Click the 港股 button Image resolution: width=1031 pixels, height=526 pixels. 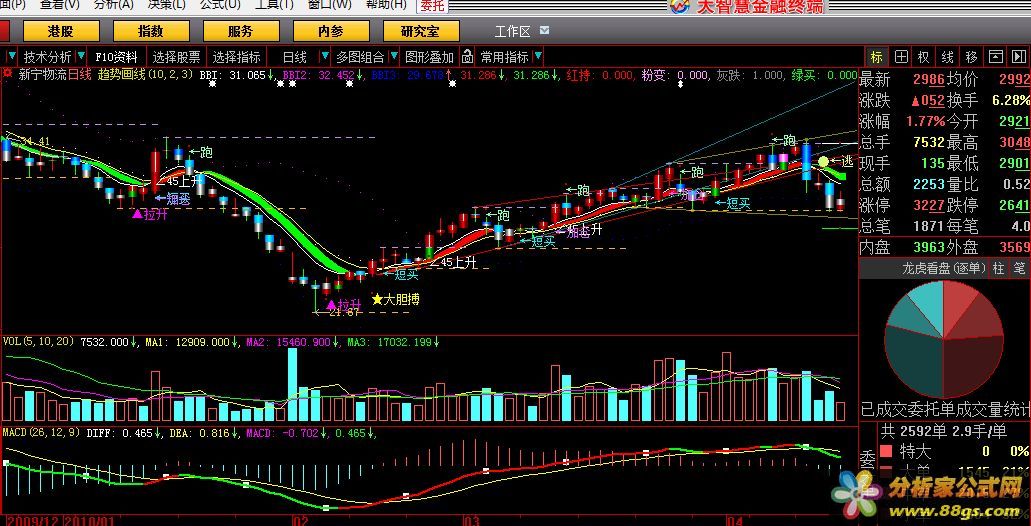click(x=61, y=32)
